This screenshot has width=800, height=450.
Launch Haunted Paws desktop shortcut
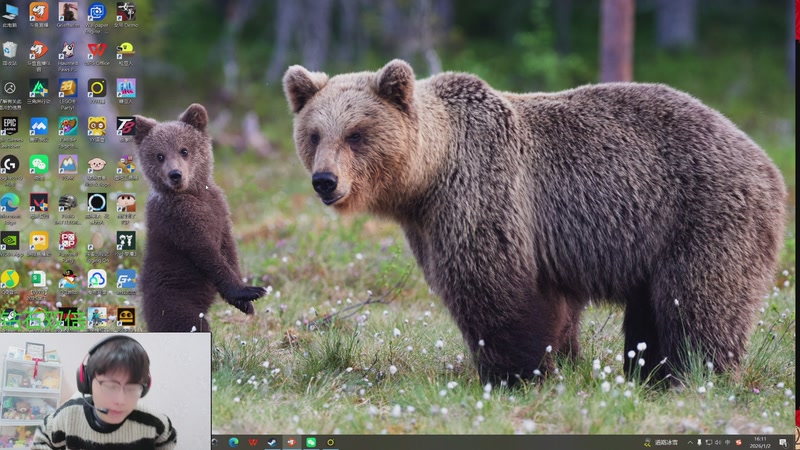pyautogui.click(x=68, y=55)
